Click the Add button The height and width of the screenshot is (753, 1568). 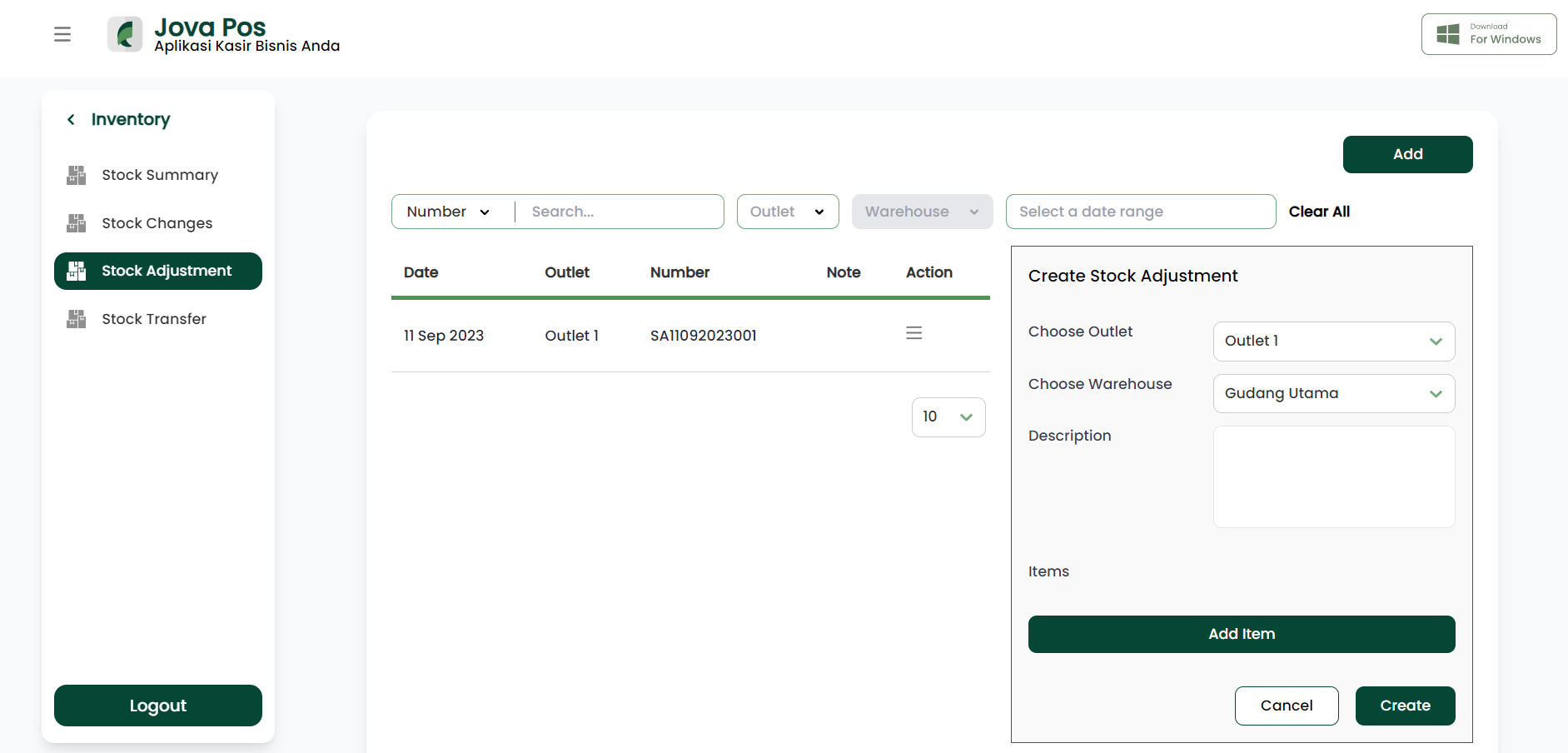pyautogui.click(x=1407, y=155)
